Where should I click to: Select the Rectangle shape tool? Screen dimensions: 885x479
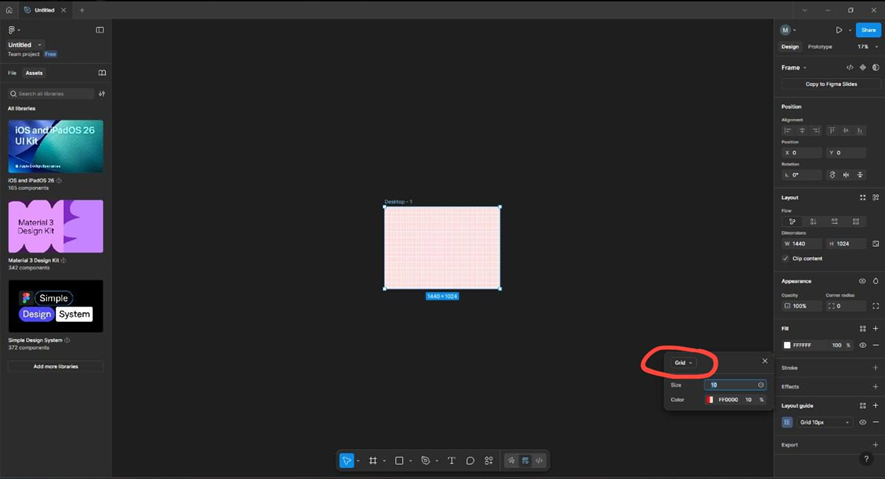click(x=399, y=460)
